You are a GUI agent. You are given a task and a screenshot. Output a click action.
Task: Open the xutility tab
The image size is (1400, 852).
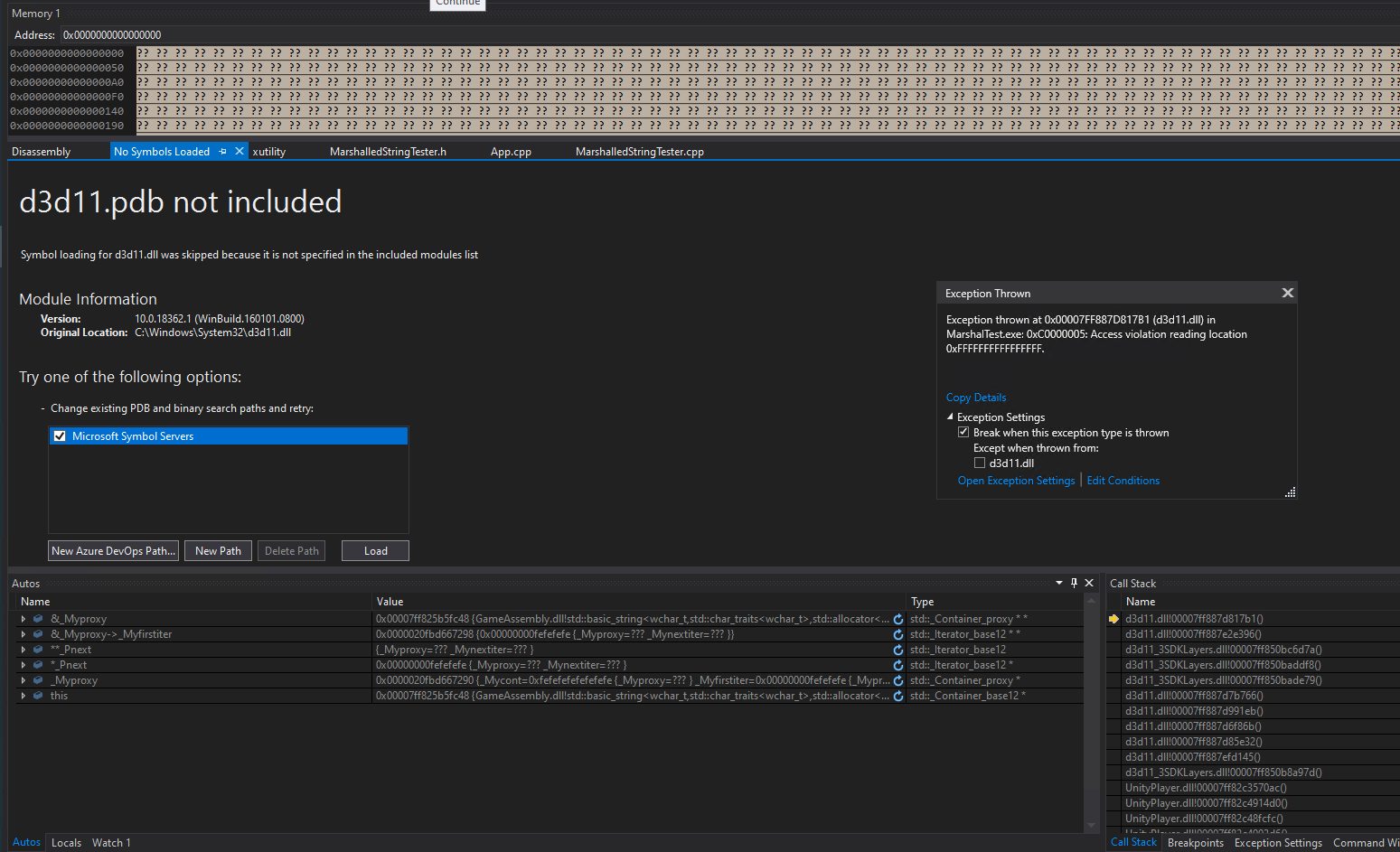click(269, 152)
